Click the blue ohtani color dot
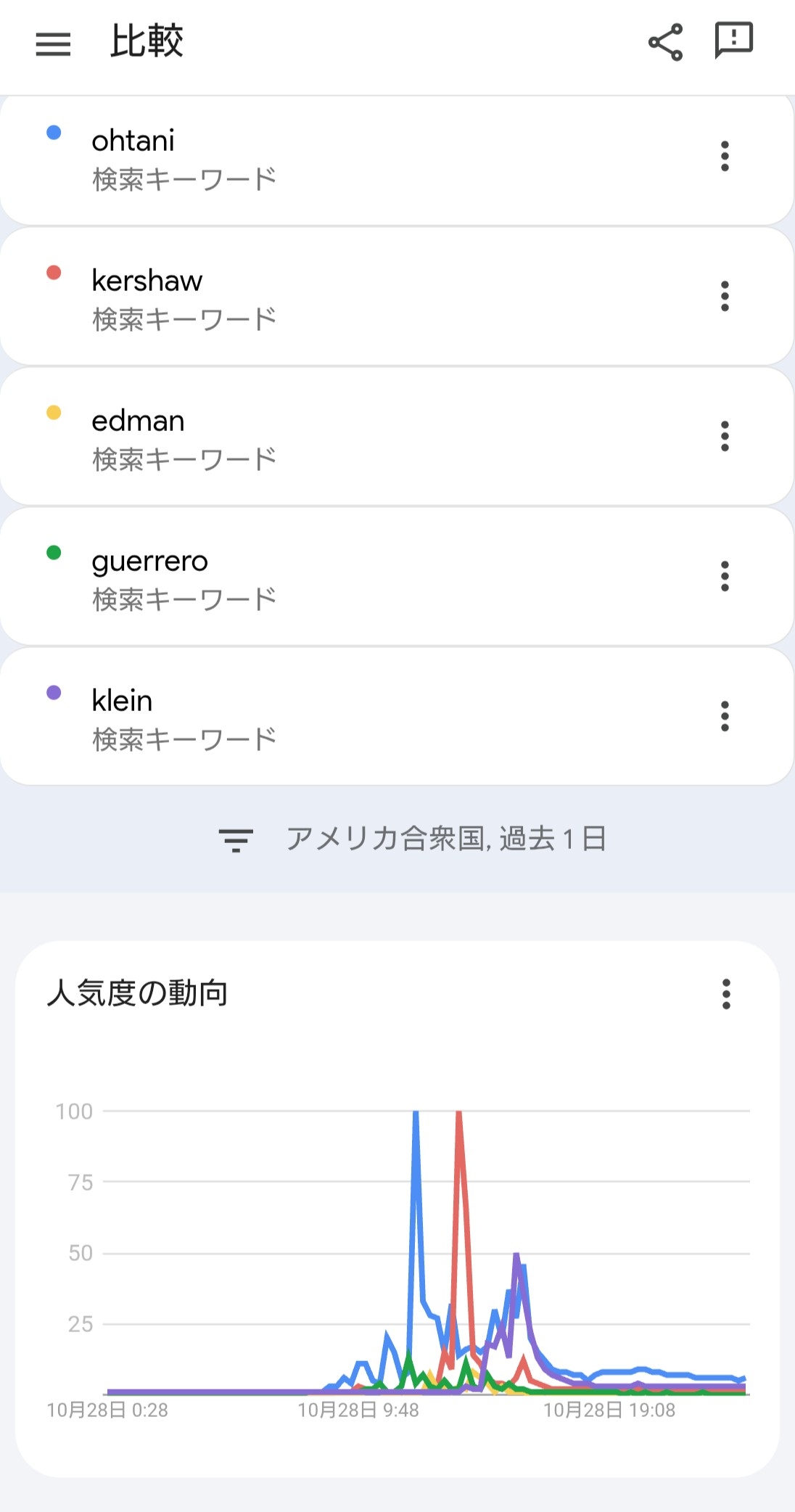 pos(54,133)
